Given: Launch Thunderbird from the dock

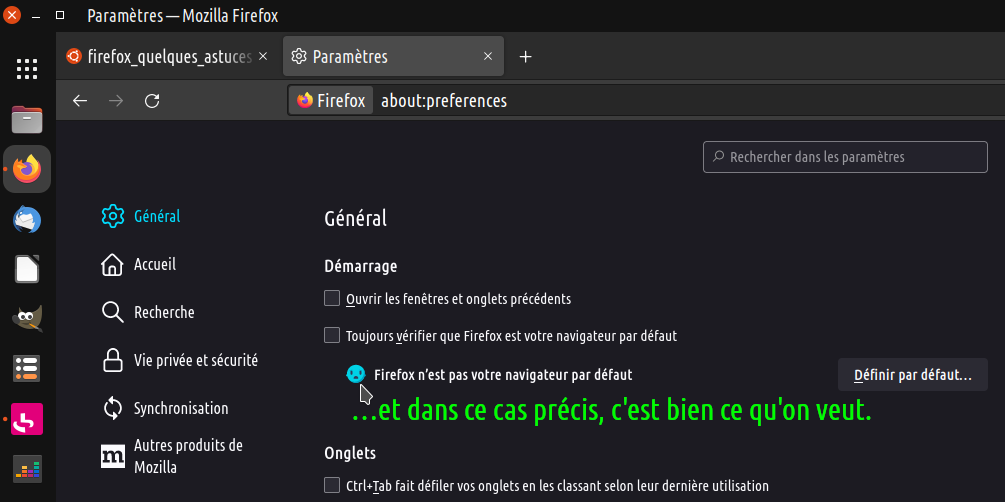Looking at the screenshot, I should tap(27, 219).
